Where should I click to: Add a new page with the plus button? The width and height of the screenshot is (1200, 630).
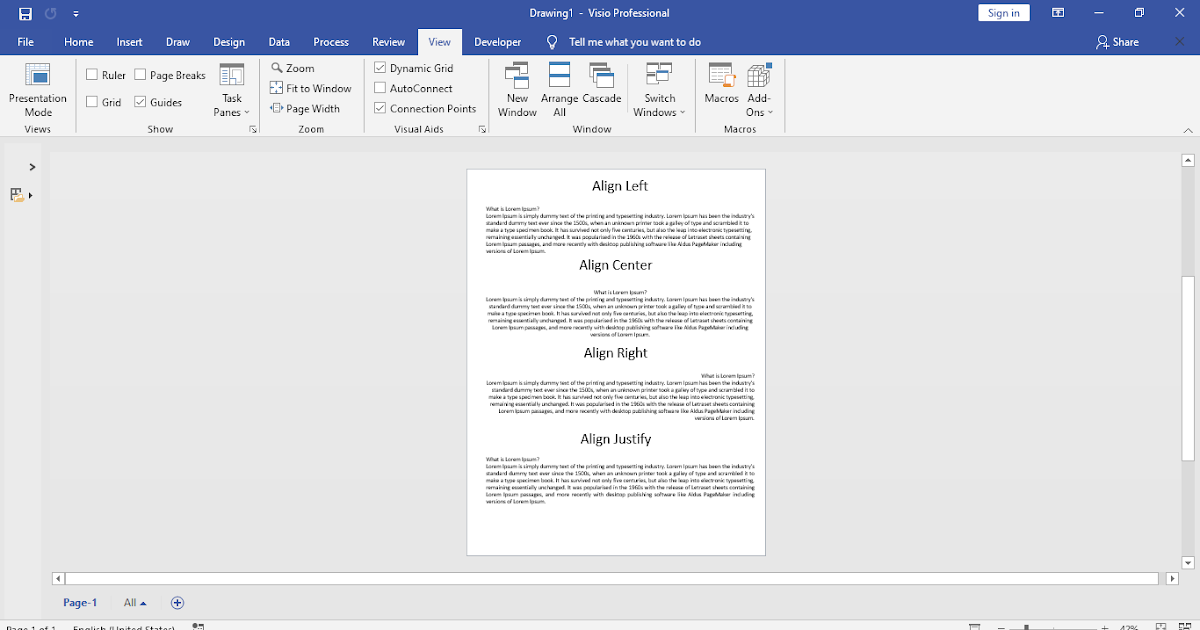pyautogui.click(x=177, y=602)
